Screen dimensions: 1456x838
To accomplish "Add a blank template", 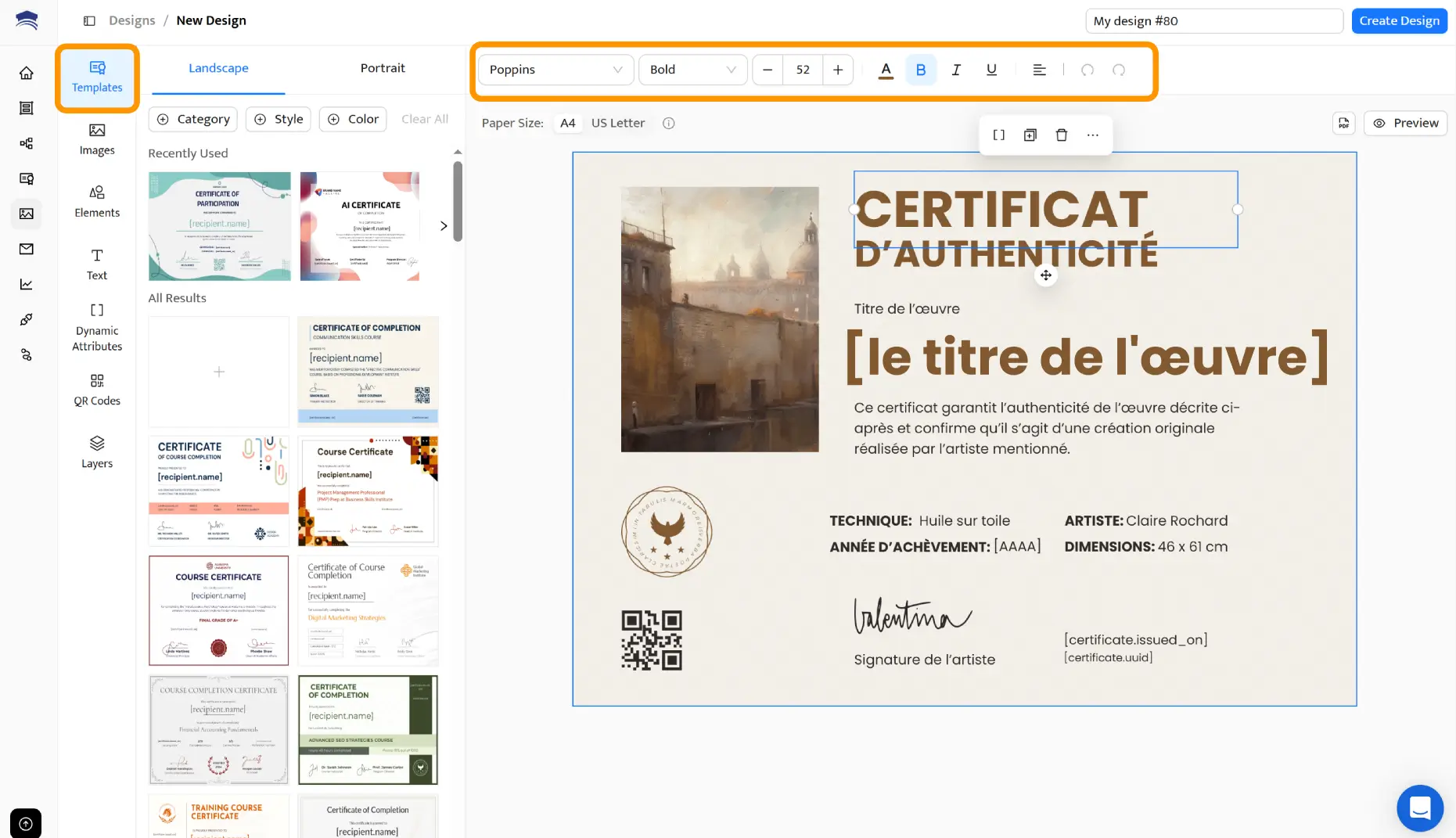I will tap(219, 372).
